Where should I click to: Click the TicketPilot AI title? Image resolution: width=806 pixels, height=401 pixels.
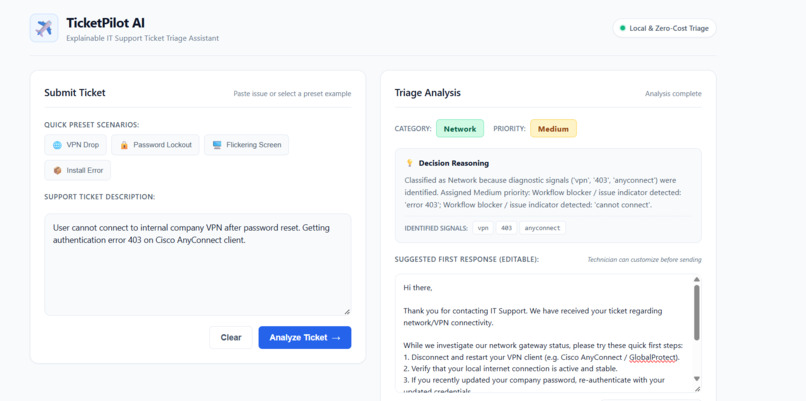point(105,23)
